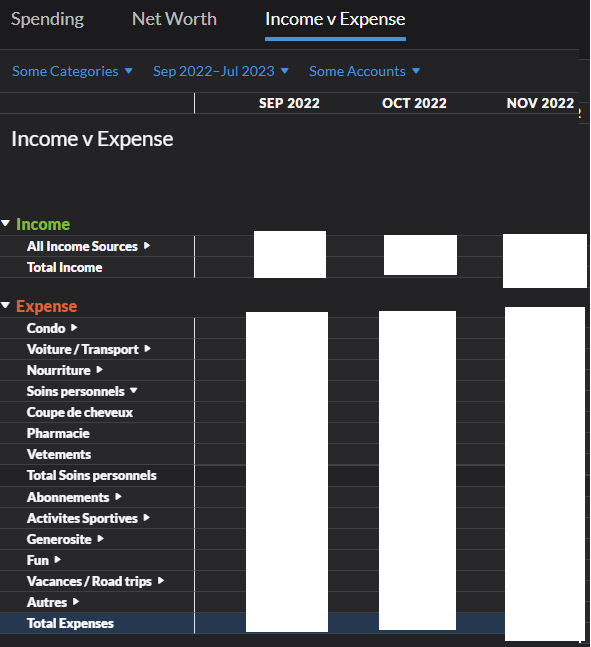Expand the Activites Sportives category arrow
This screenshot has width=591, height=647.
[x=147, y=517]
